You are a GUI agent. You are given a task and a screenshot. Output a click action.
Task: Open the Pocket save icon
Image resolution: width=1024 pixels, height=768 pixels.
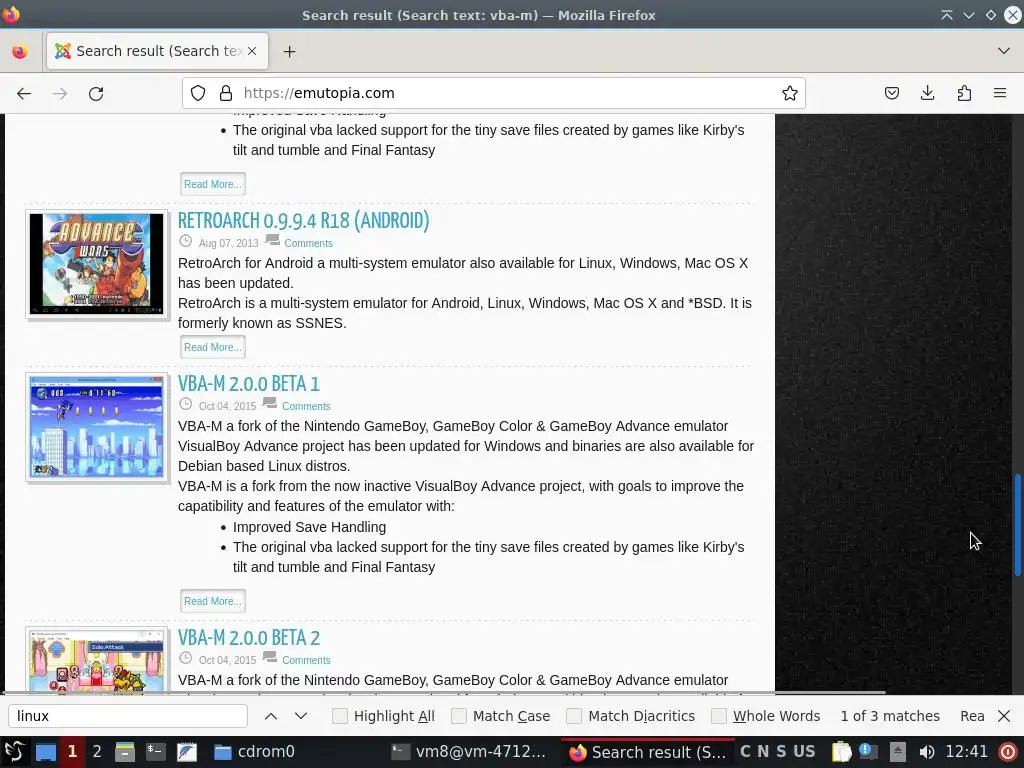click(891, 93)
